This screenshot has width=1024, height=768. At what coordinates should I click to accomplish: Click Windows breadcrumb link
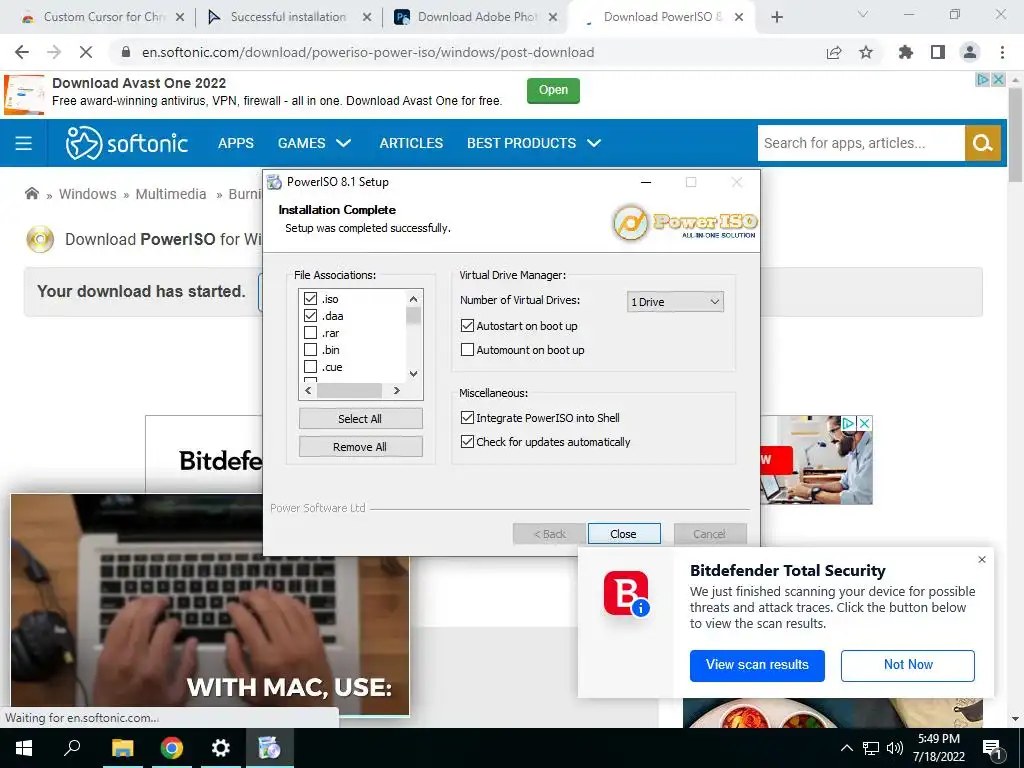[x=88, y=194]
